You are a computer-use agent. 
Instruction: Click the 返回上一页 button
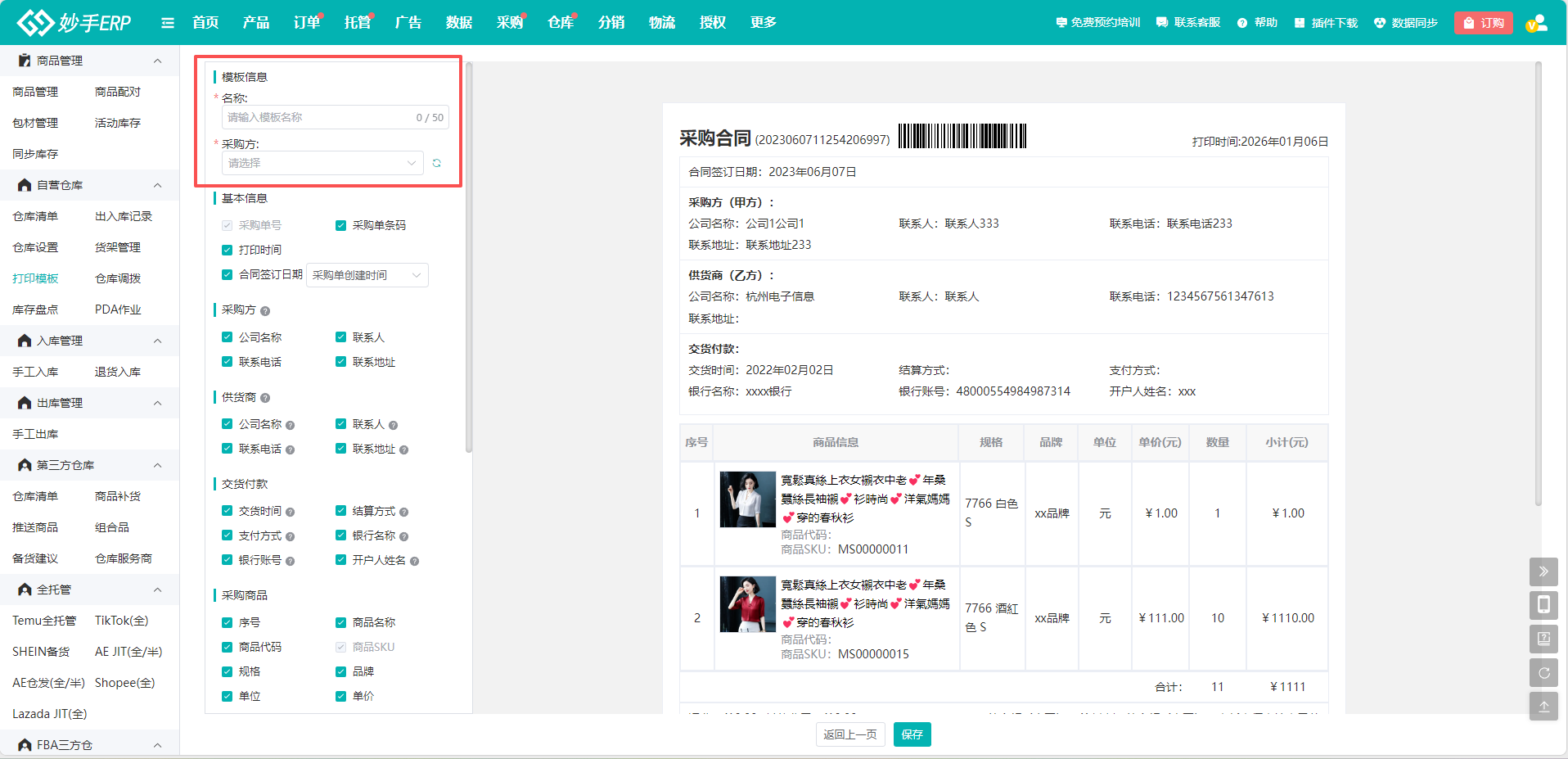tap(849, 734)
